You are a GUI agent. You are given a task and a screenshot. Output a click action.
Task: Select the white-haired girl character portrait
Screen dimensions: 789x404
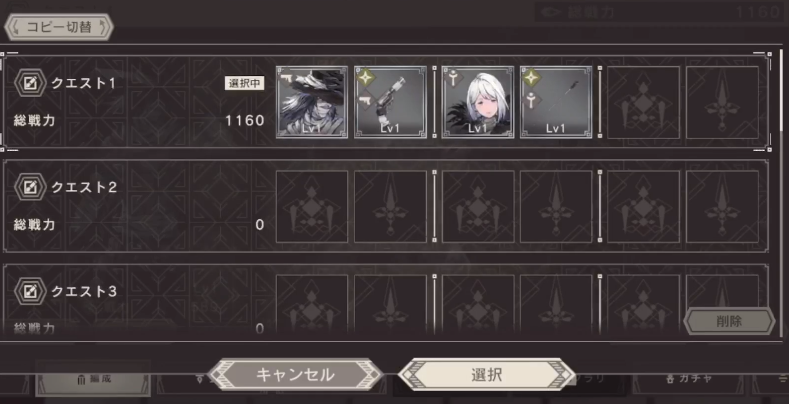coord(478,102)
